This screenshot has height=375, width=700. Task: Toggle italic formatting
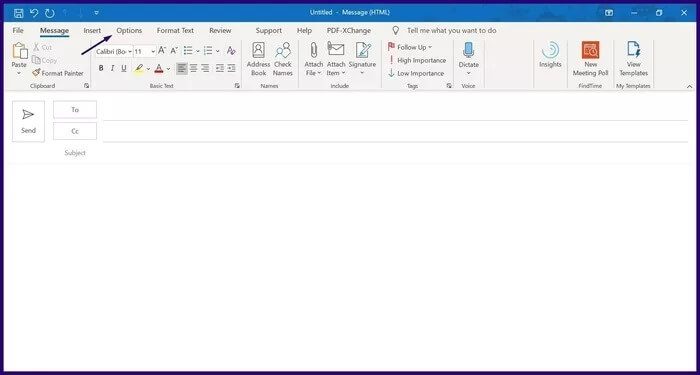[112, 68]
